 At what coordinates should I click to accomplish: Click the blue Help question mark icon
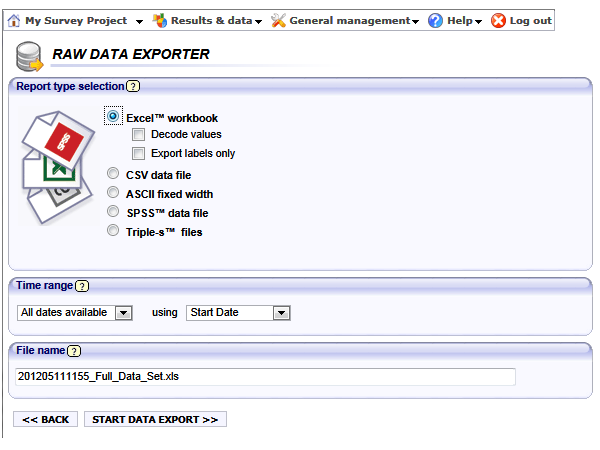tap(435, 20)
